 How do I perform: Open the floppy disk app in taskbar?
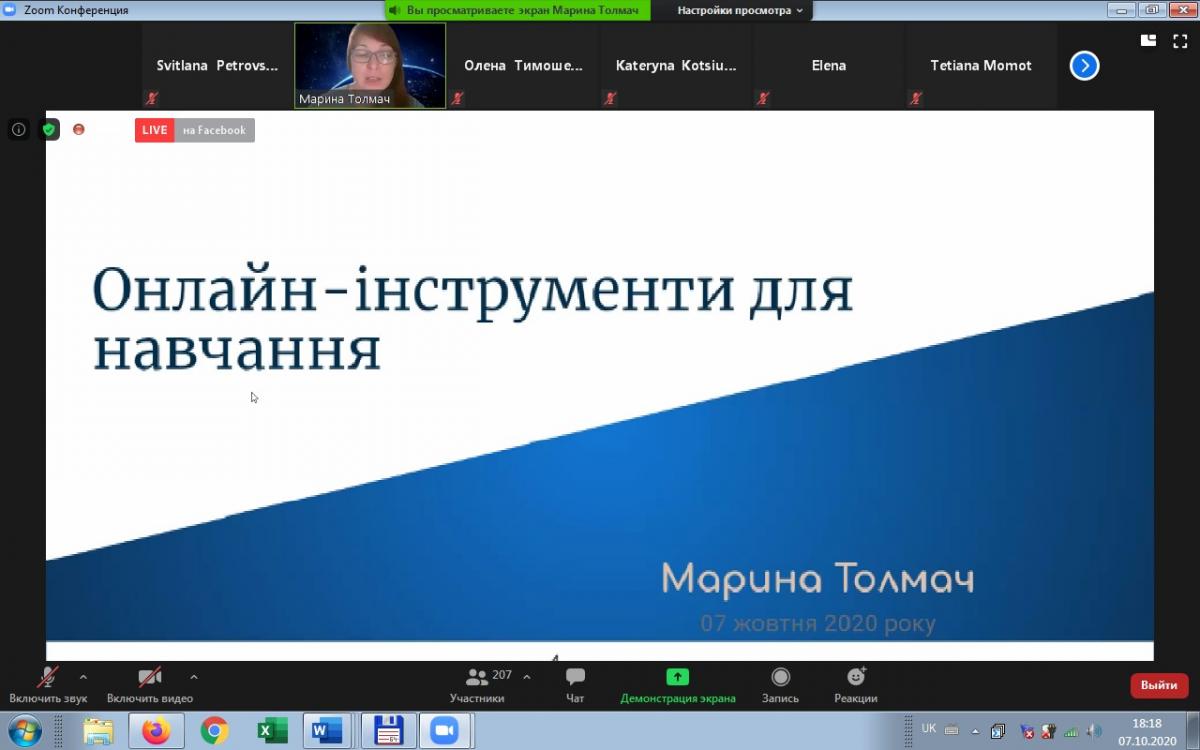388,731
